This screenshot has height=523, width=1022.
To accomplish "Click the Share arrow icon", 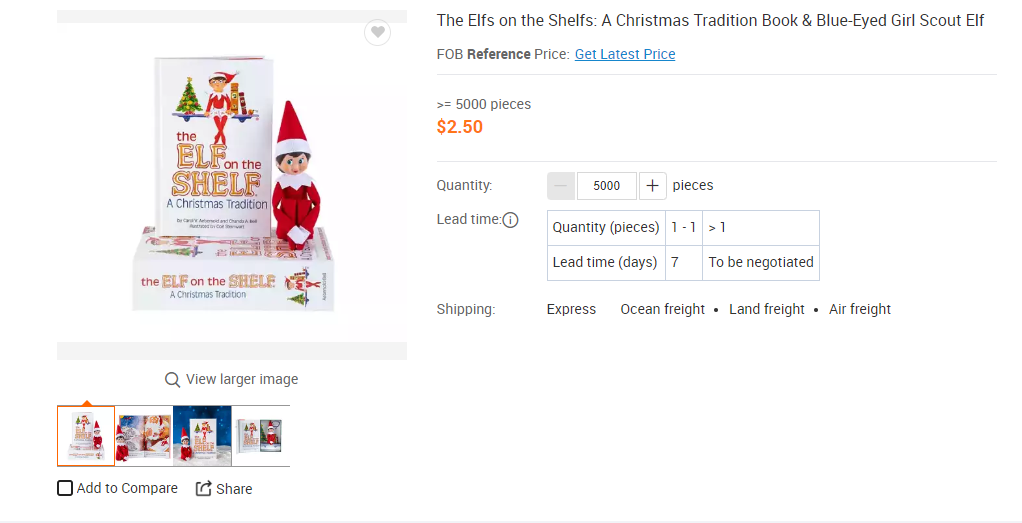I will pyautogui.click(x=203, y=489).
